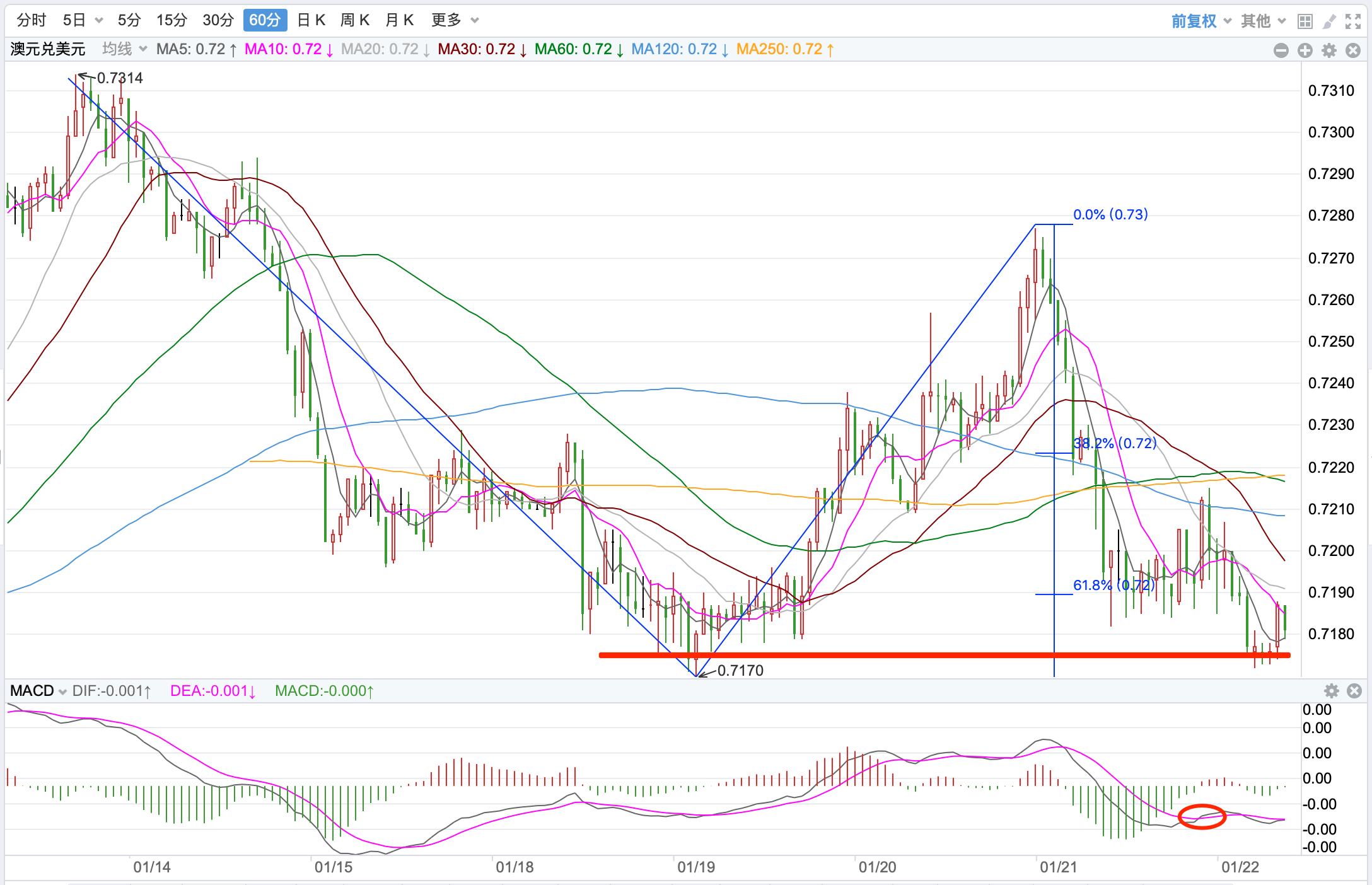Click the MA250 orange average label
This screenshot has width=1372, height=885.
[x=785, y=49]
